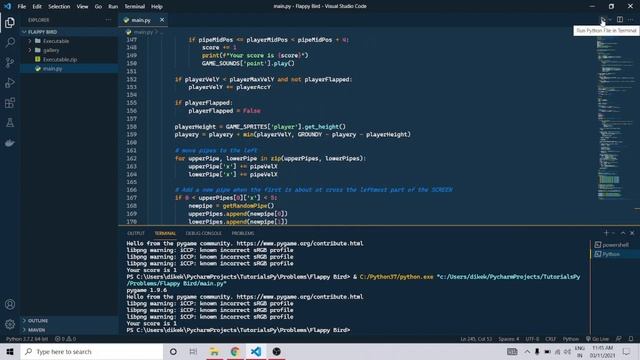The height and width of the screenshot is (360, 640).
Task: Switch to the OUTPUT panel tab
Action: coord(136,233)
